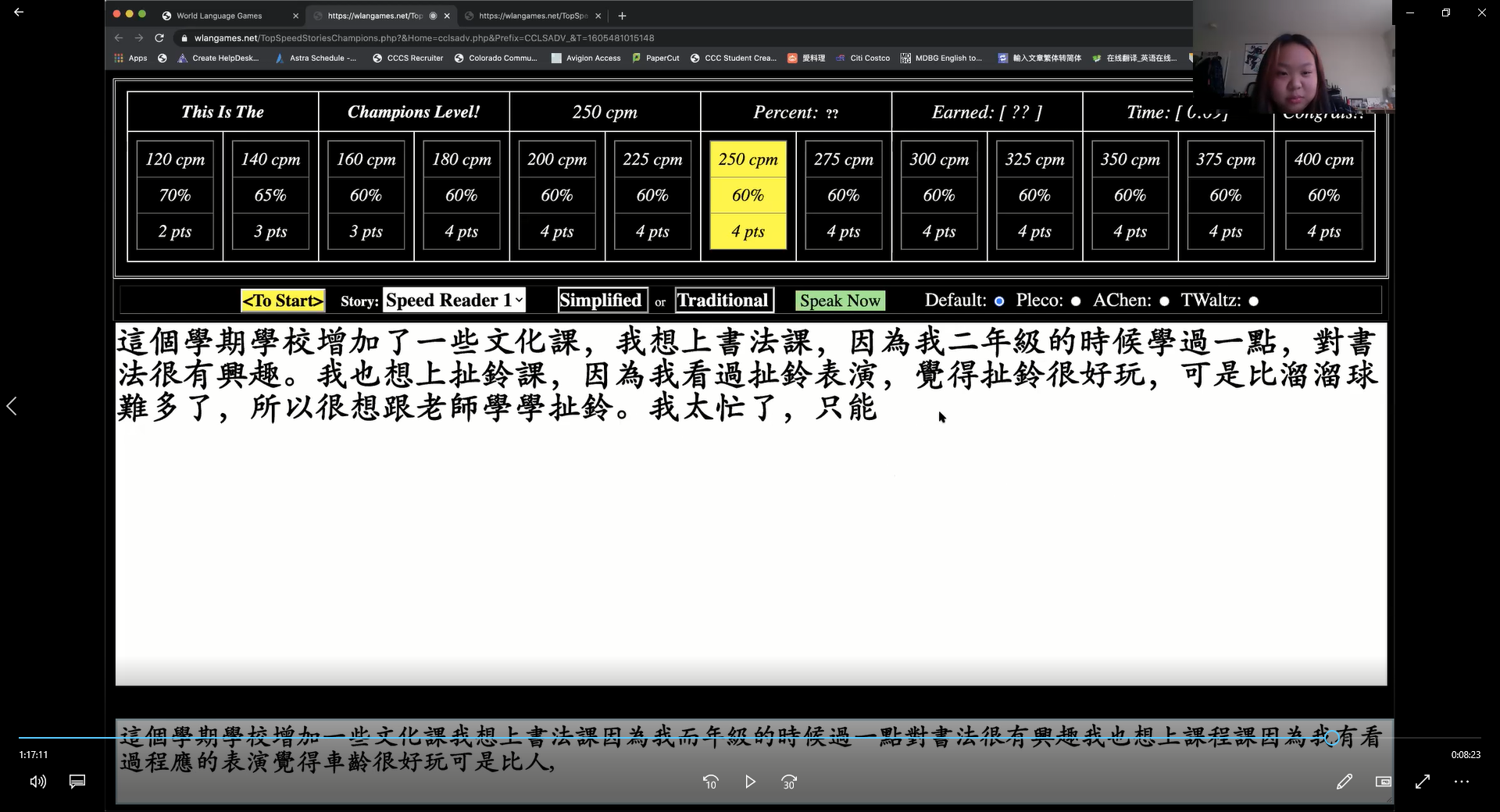Viewport: 1500px width, 812px height.
Task: Select the Pleco radio button
Action: tap(1076, 301)
